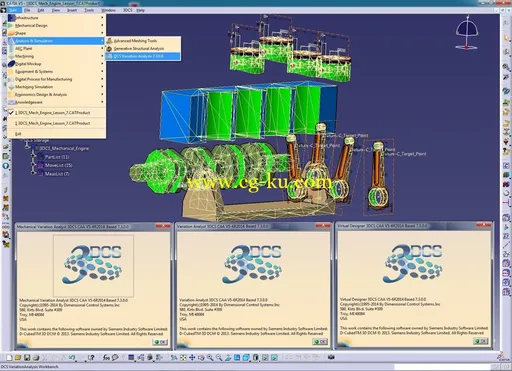This screenshot has width=512, height=371.
Task: Expand the Equipment & Systems submenu
Action: 56,71
